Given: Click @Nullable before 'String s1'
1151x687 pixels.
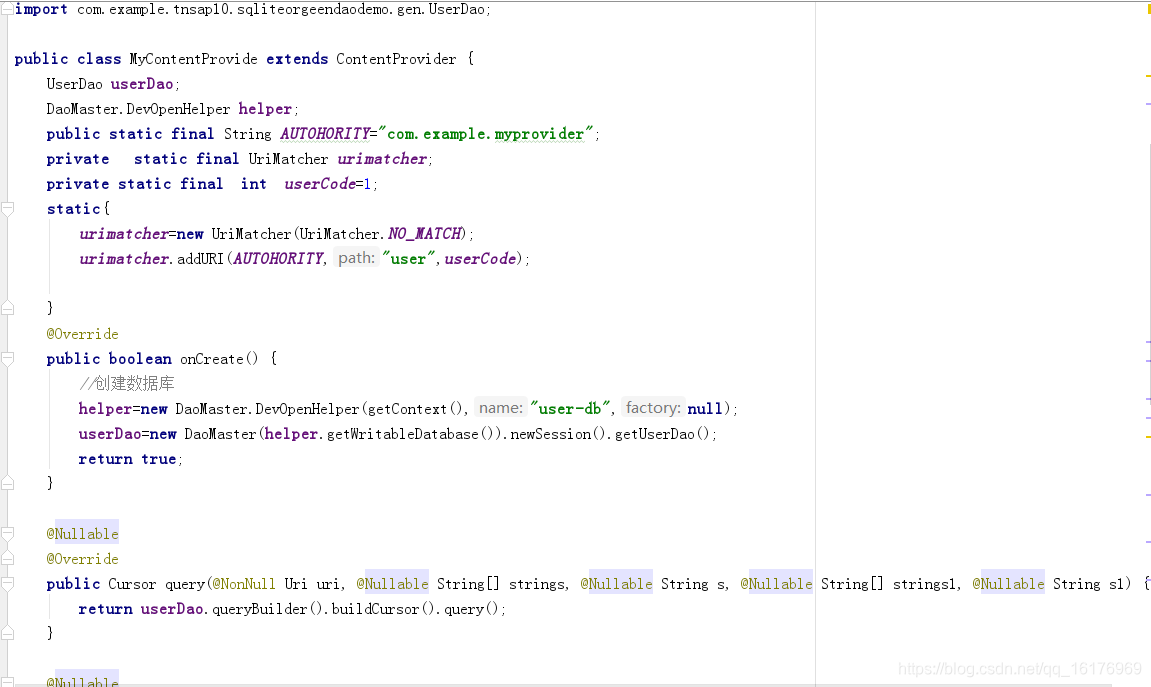Looking at the screenshot, I should coord(1009,584).
